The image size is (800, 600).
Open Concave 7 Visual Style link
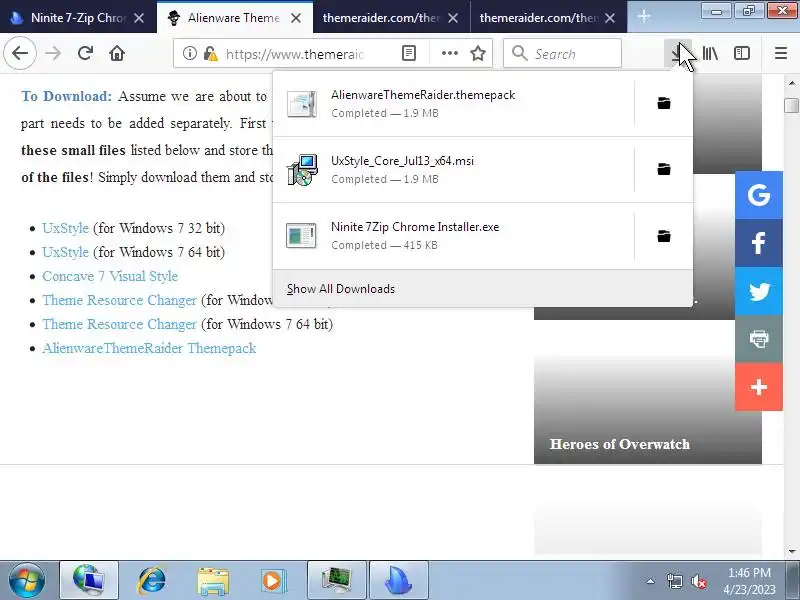tap(110, 276)
